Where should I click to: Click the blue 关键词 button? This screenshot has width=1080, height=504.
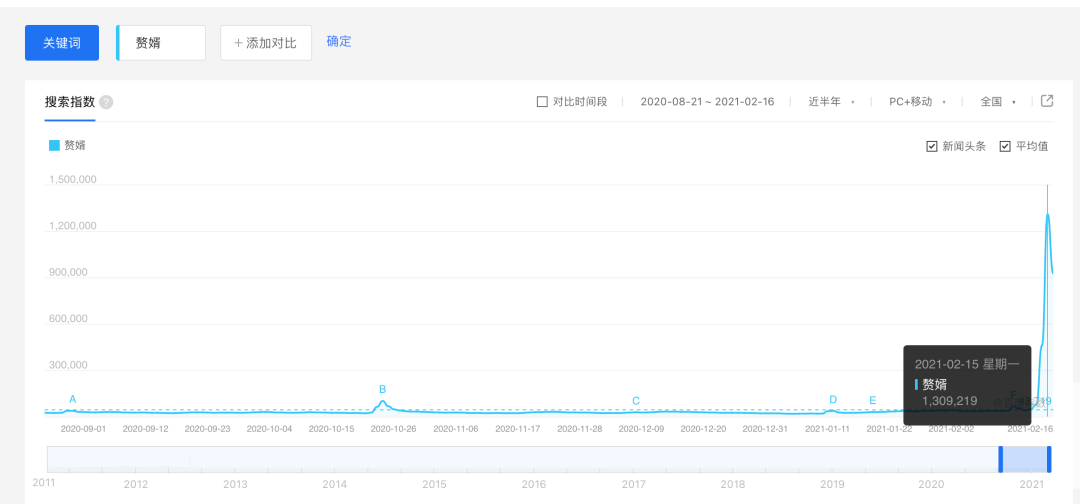tap(62, 43)
